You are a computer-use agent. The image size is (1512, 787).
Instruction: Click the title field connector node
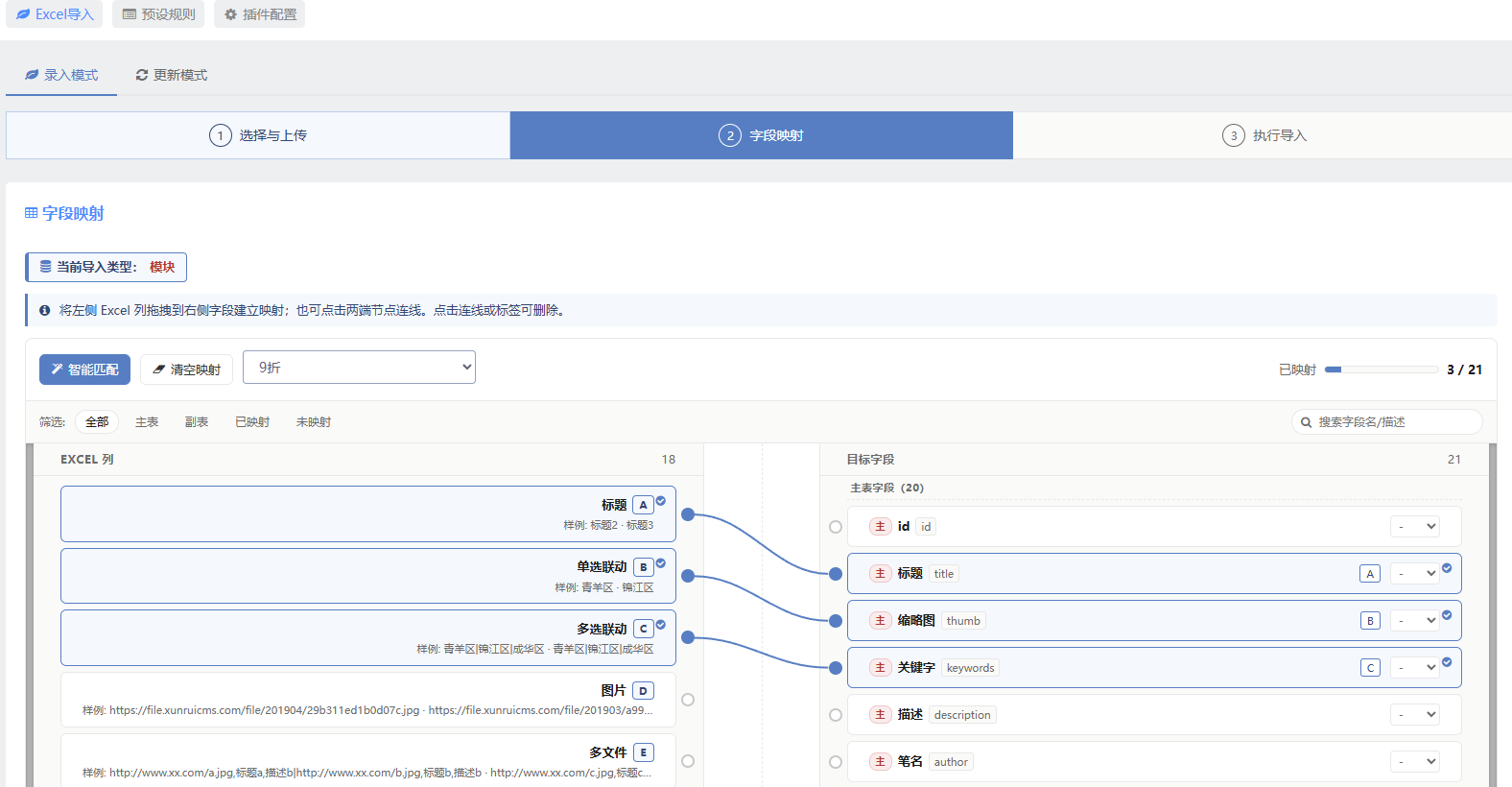point(836,574)
